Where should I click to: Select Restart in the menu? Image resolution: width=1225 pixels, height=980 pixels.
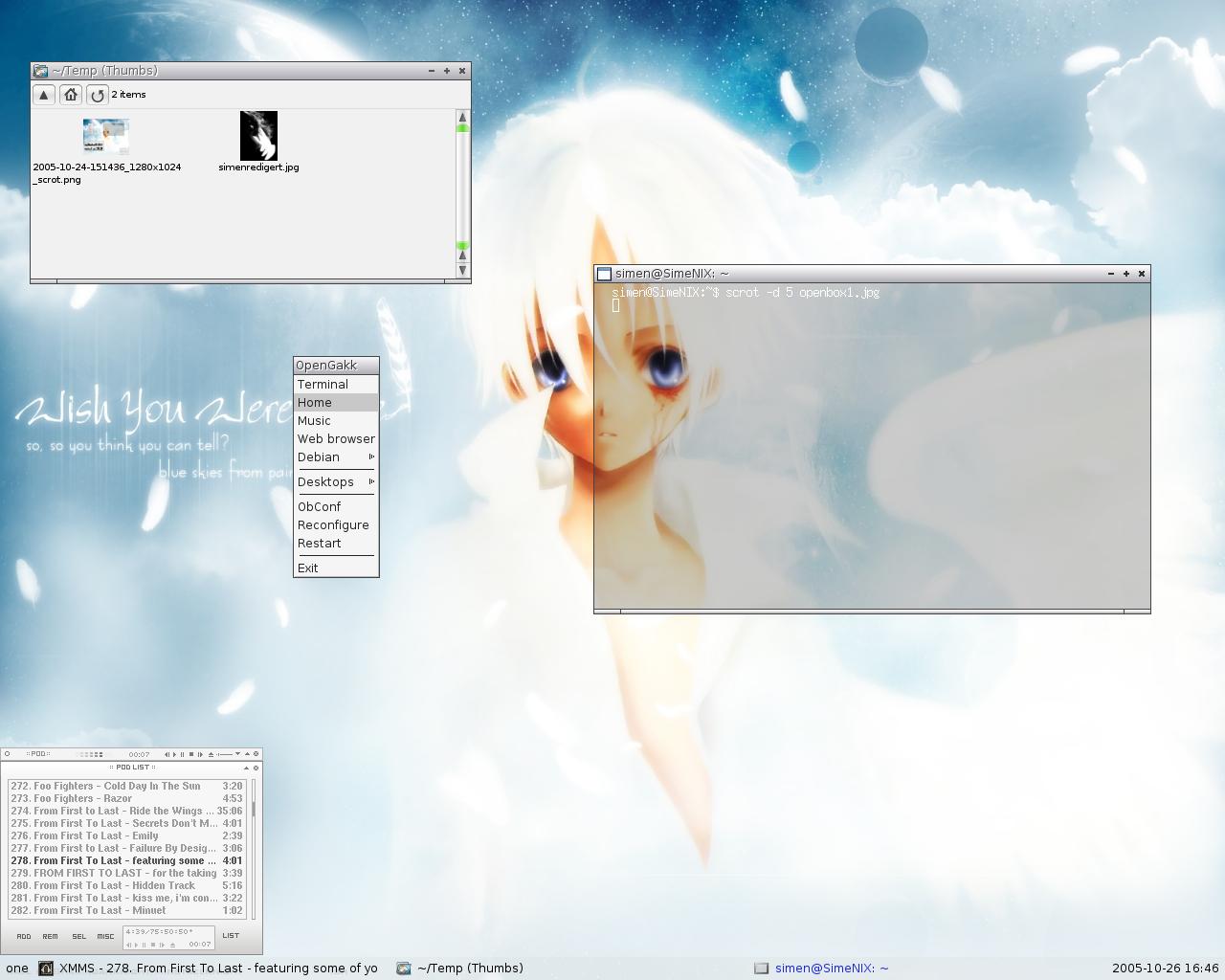coord(336,543)
